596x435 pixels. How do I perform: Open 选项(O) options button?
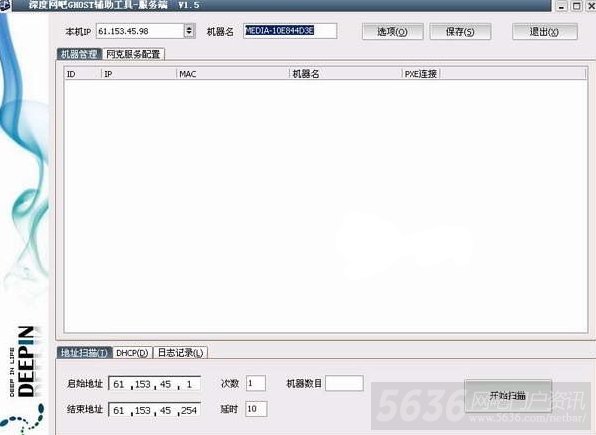pos(392,32)
